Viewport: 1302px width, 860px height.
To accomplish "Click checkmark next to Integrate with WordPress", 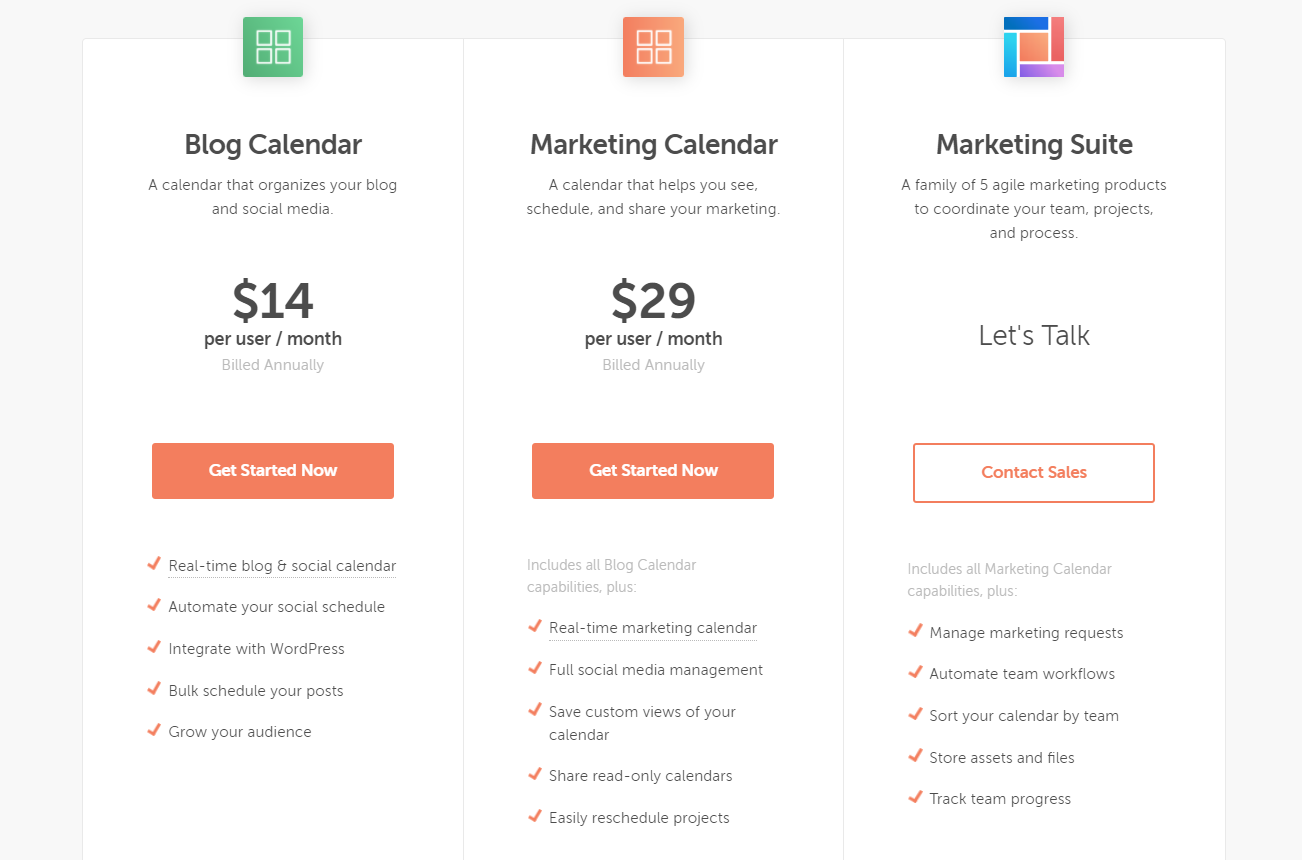I will coord(154,647).
